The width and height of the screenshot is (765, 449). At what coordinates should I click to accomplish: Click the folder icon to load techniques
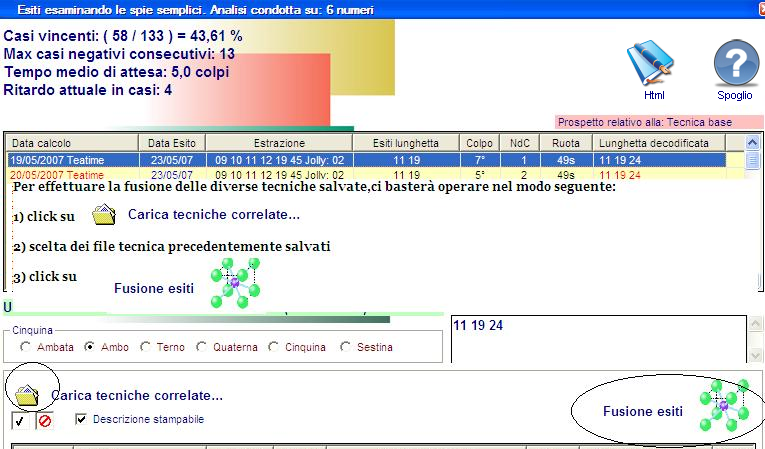click(27, 394)
